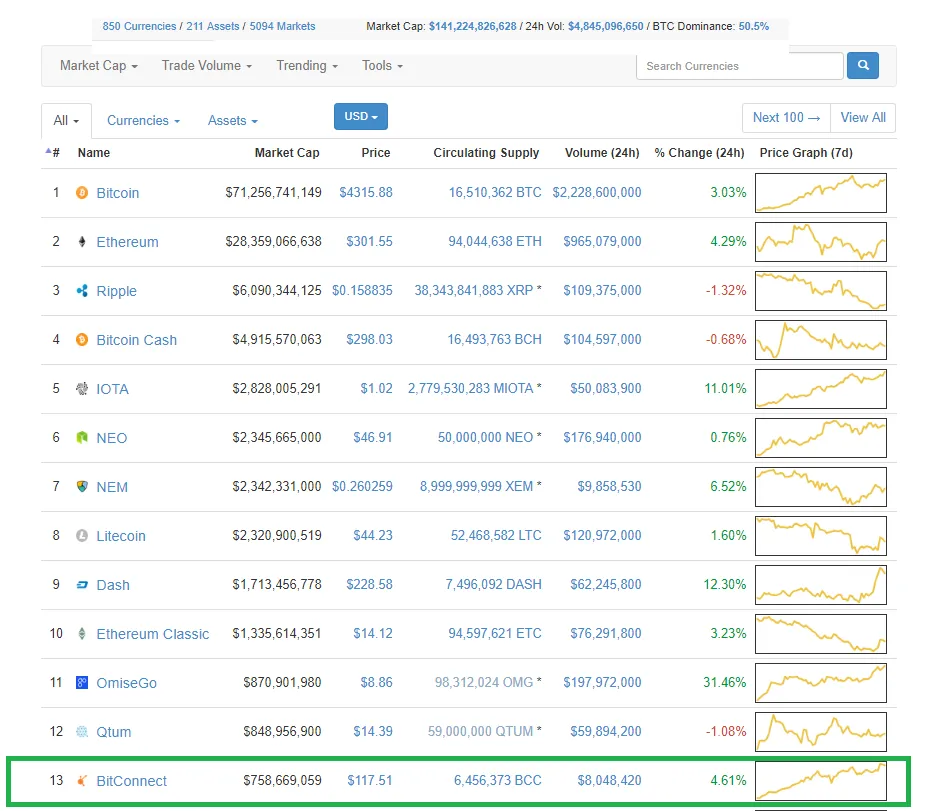929x811 pixels.
Task: Click the Qtum logo icon
Action: [82, 732]
